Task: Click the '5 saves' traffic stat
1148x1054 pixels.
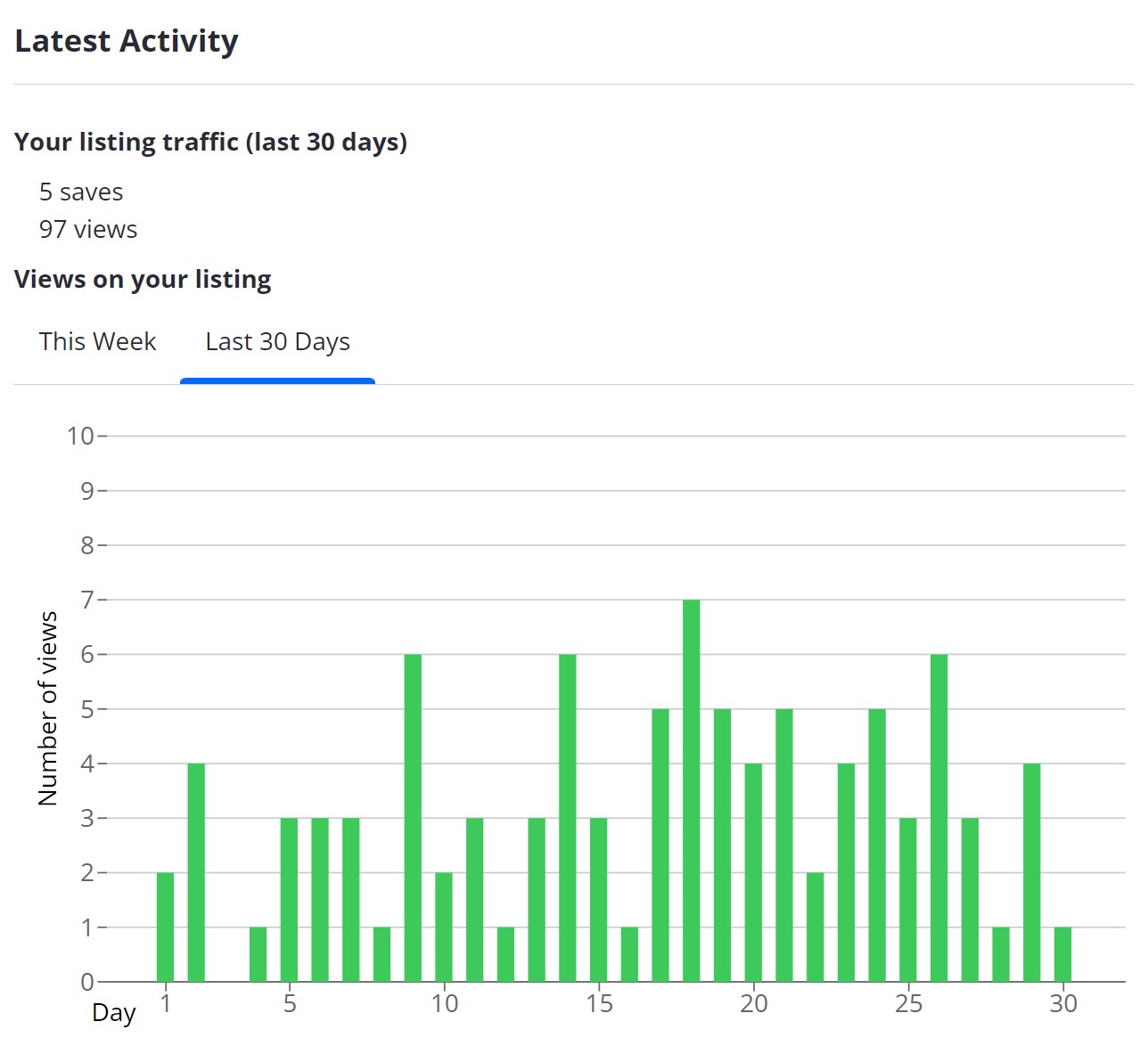Action: point(81,192)
